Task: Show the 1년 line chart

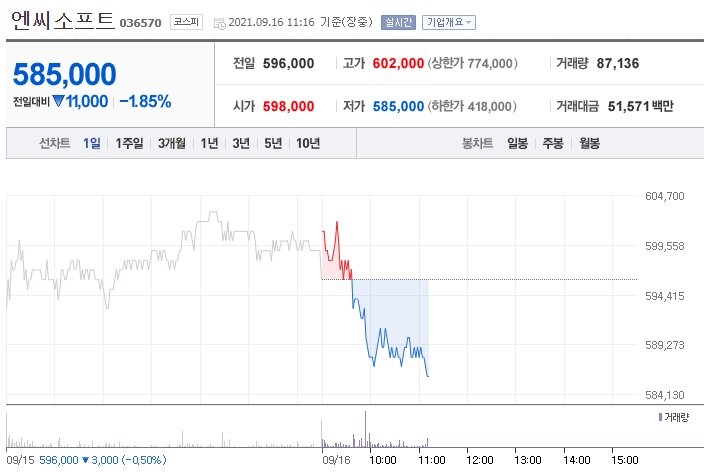Action: pos(209,143)
